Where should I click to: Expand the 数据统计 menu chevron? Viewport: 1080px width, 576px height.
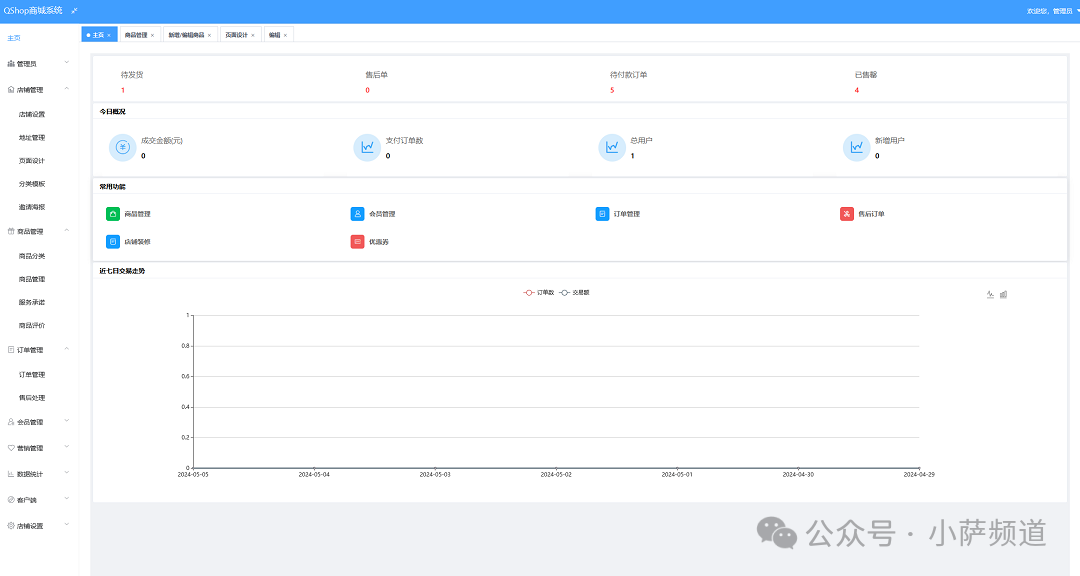pos(67,473)
